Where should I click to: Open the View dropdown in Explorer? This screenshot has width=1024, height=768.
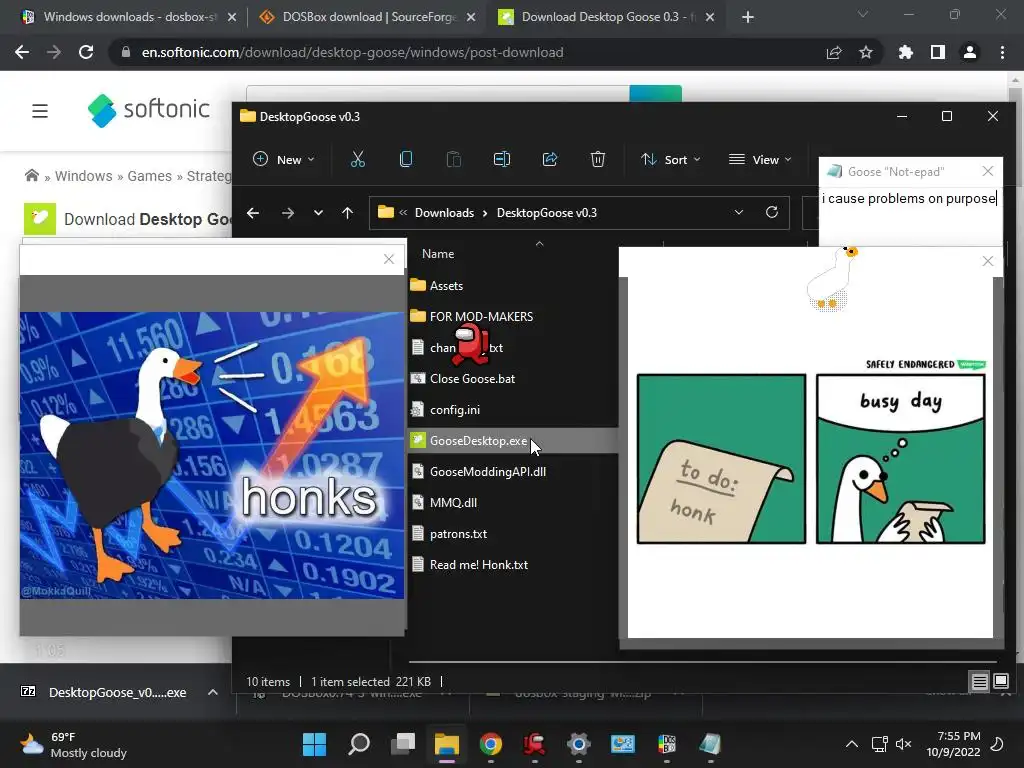click(x=760, y=159)
